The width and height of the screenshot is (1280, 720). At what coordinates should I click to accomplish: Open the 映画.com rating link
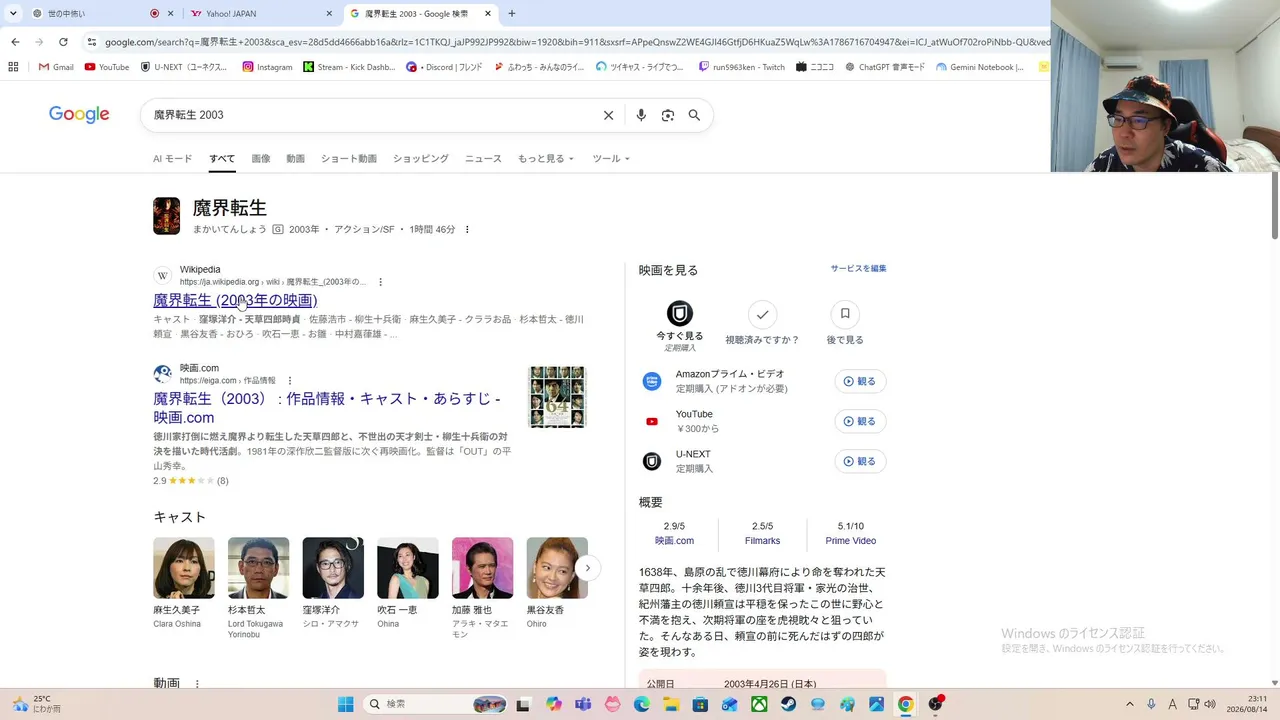click(674, 541)
